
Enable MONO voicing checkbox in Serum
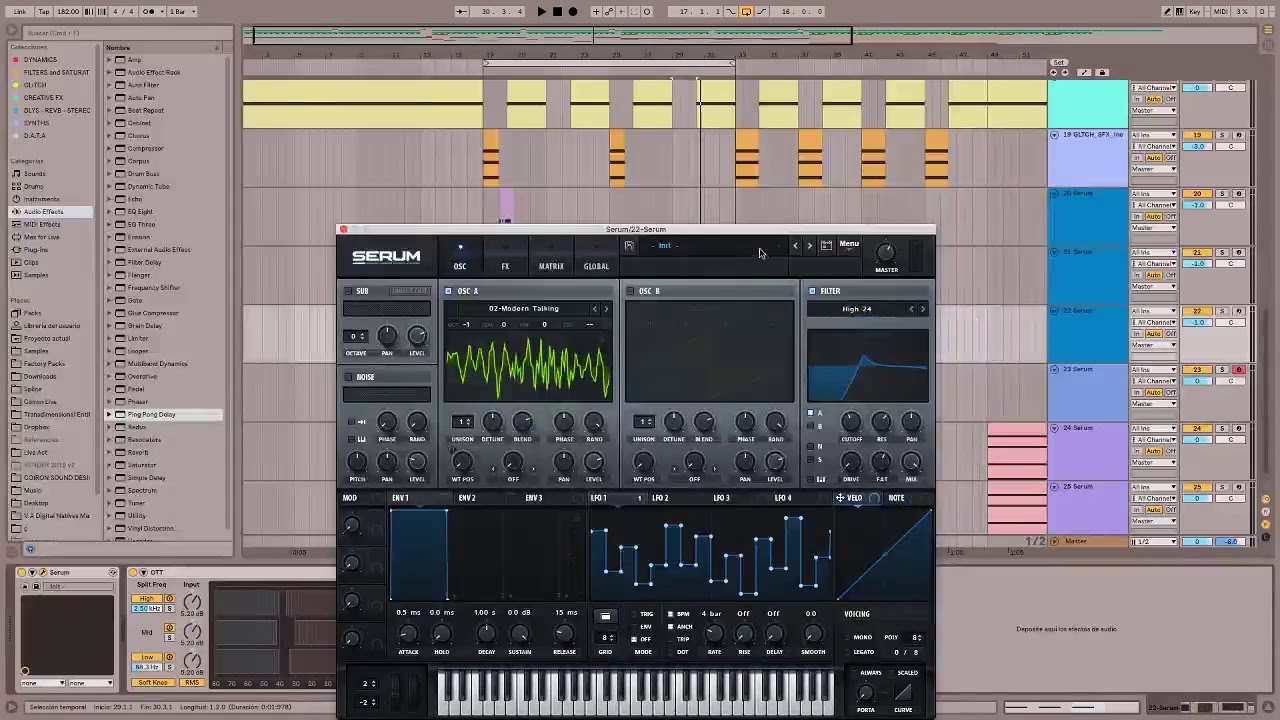click(x=847, y=637)
